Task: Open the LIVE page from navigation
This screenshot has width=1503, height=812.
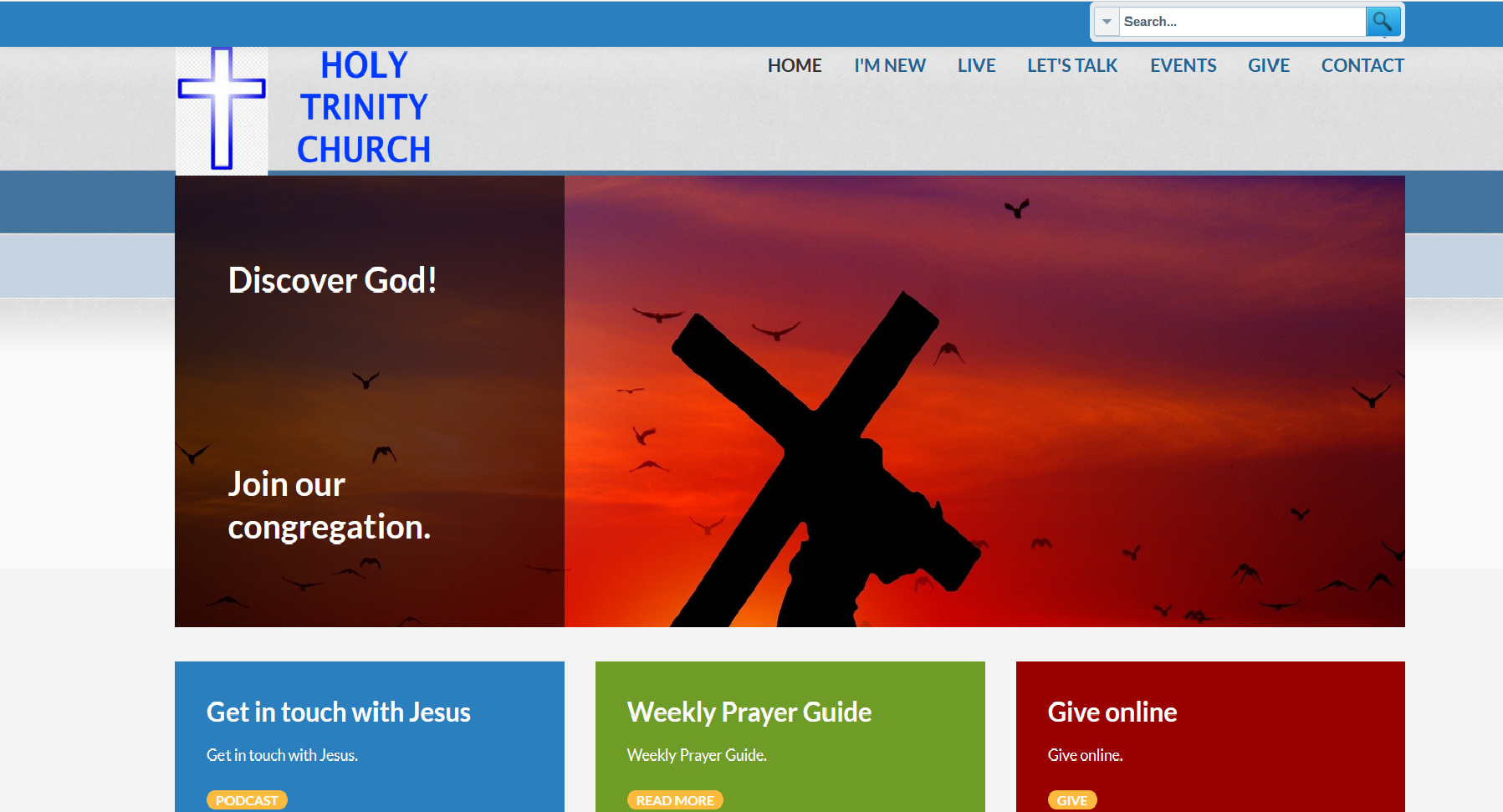Action: (x=976, y=64)
